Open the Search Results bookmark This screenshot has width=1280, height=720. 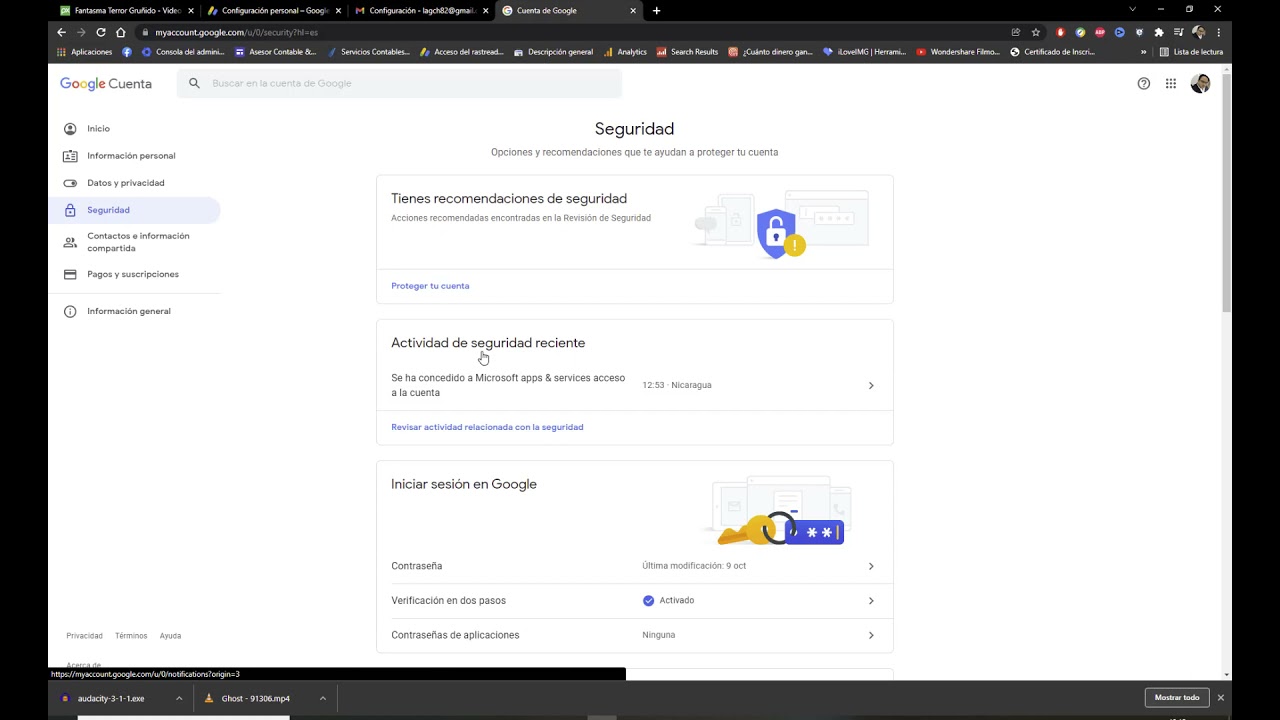click(687, 52)
